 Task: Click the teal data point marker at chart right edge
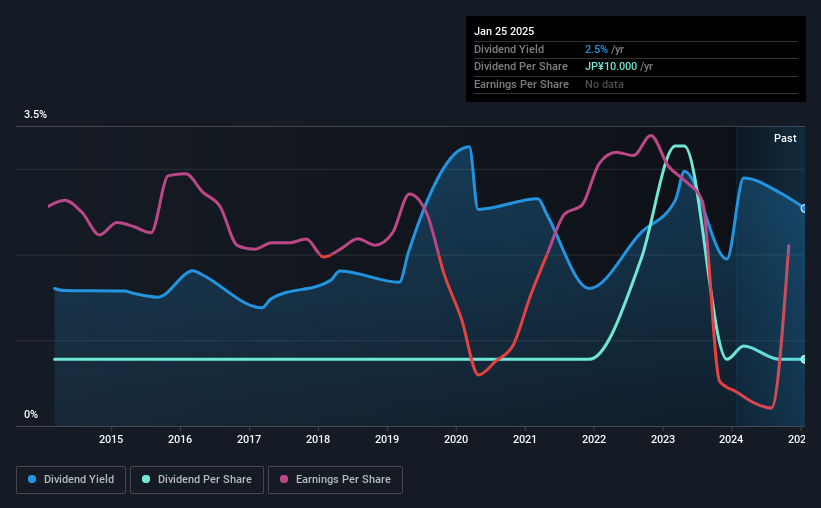coord(804,359)
